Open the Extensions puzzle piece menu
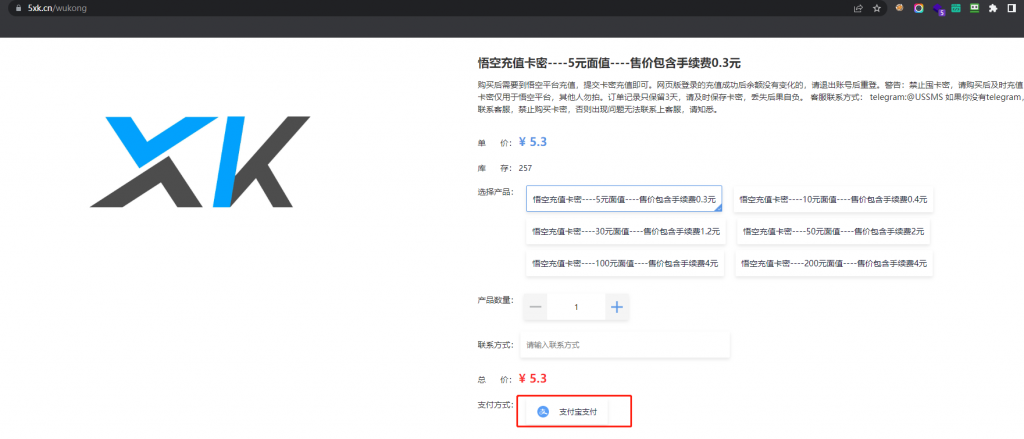The image size is (1024, 439). [x=993, y=8]
